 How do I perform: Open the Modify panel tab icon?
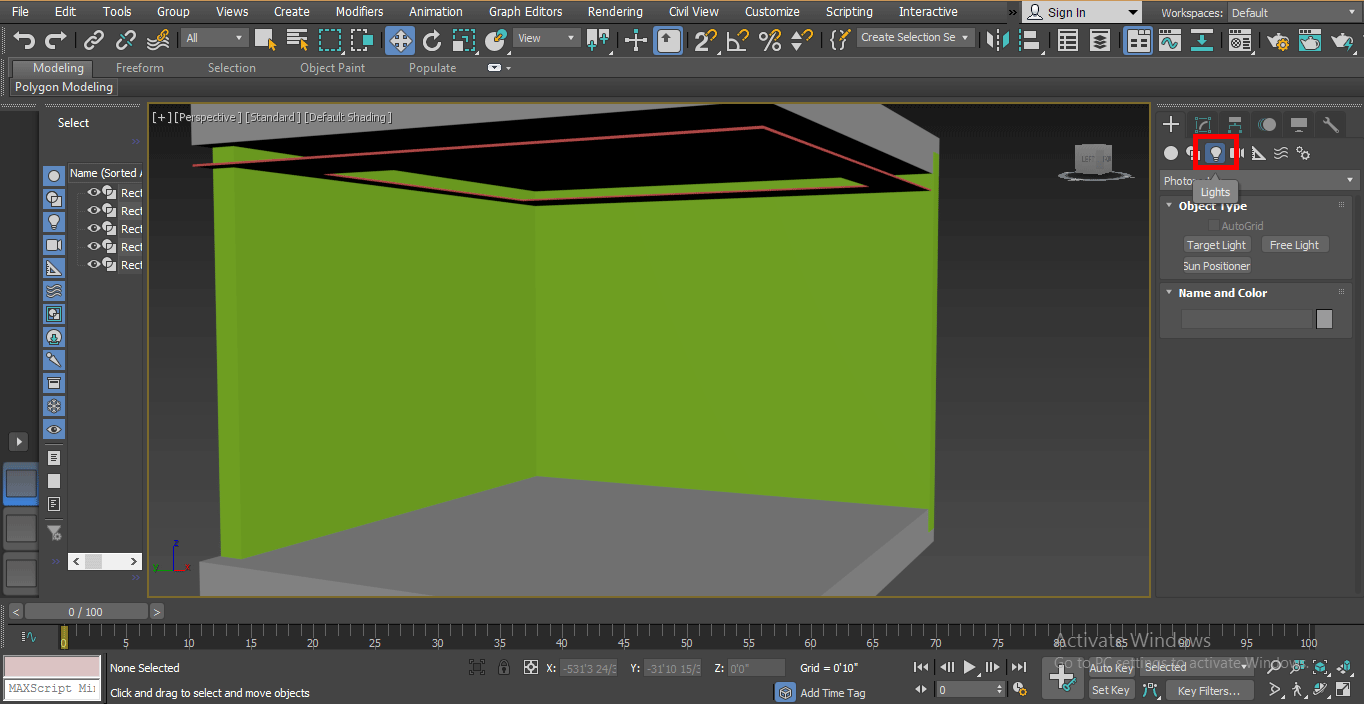[x=1203, y=125]
